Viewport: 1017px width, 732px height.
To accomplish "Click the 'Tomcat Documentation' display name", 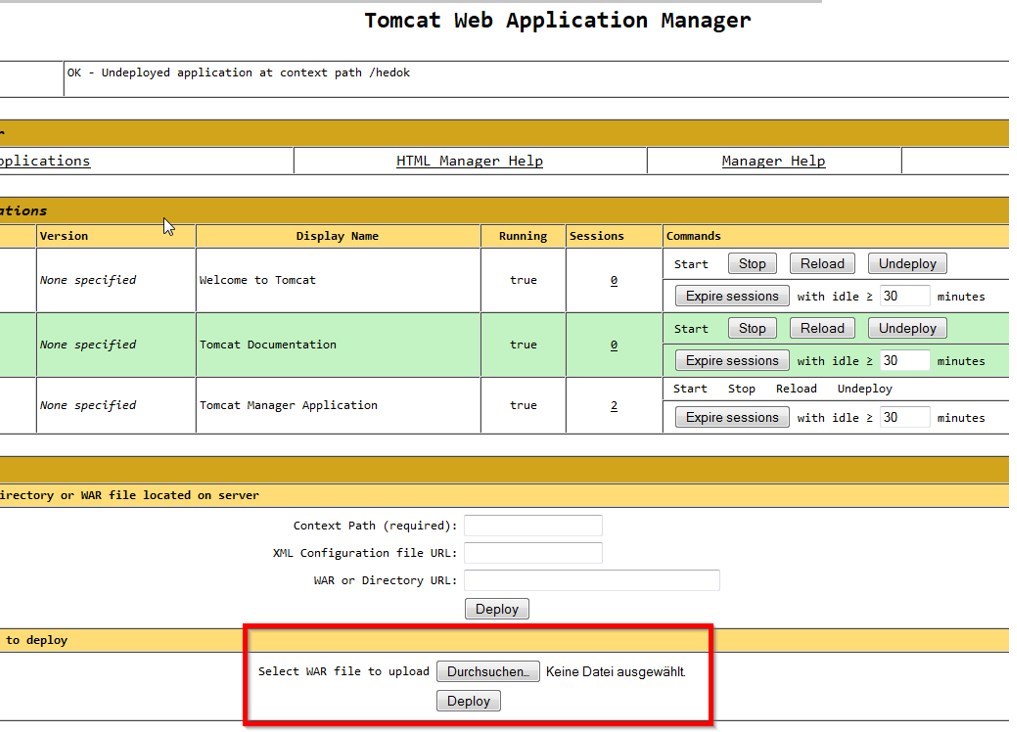I will (x=268, y=345).
